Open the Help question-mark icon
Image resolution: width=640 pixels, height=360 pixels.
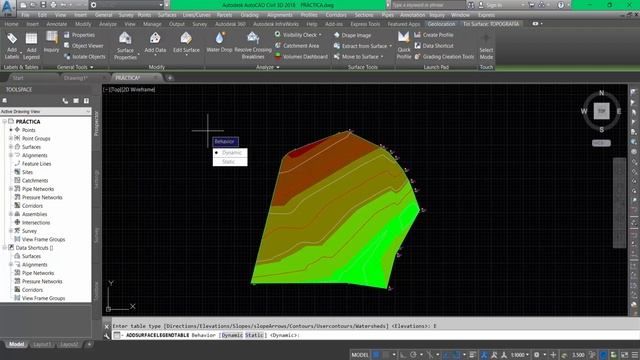561,5
